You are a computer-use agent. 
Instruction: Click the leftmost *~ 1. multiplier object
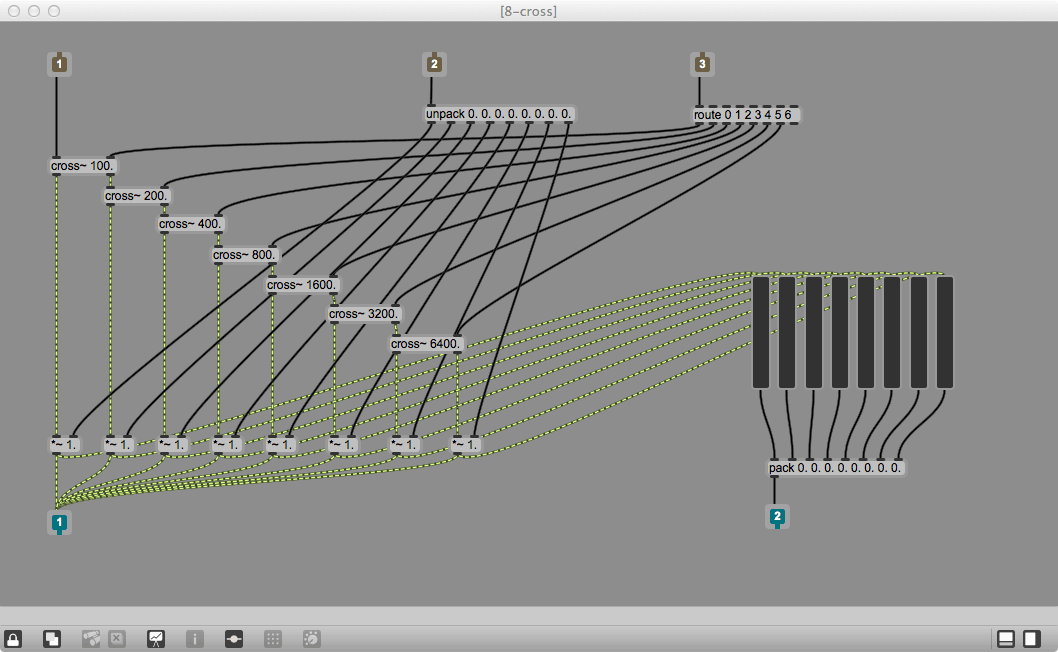point(65,445)
